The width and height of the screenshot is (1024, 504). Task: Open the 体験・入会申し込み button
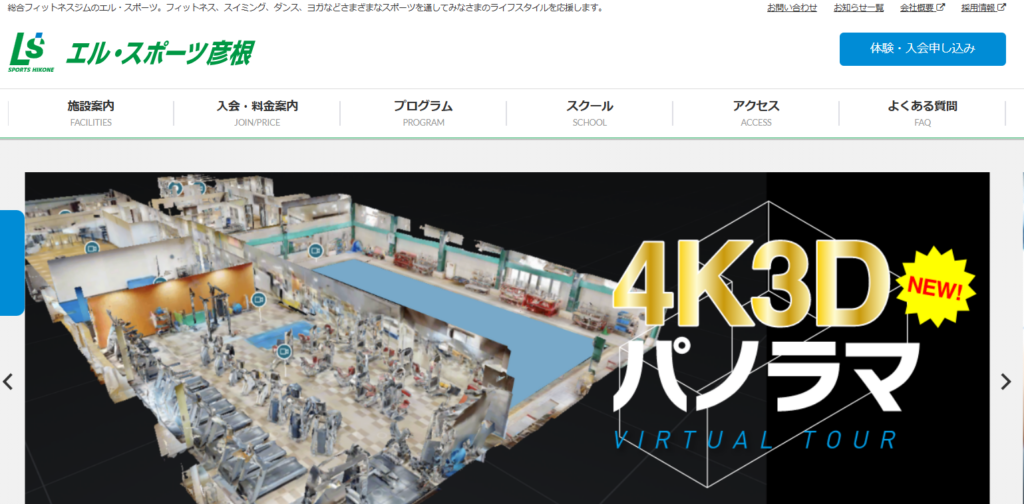tap(922, 49)
